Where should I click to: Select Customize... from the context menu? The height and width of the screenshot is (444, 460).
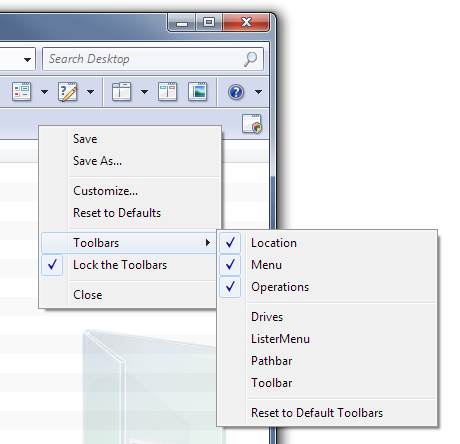pos(105,191)
